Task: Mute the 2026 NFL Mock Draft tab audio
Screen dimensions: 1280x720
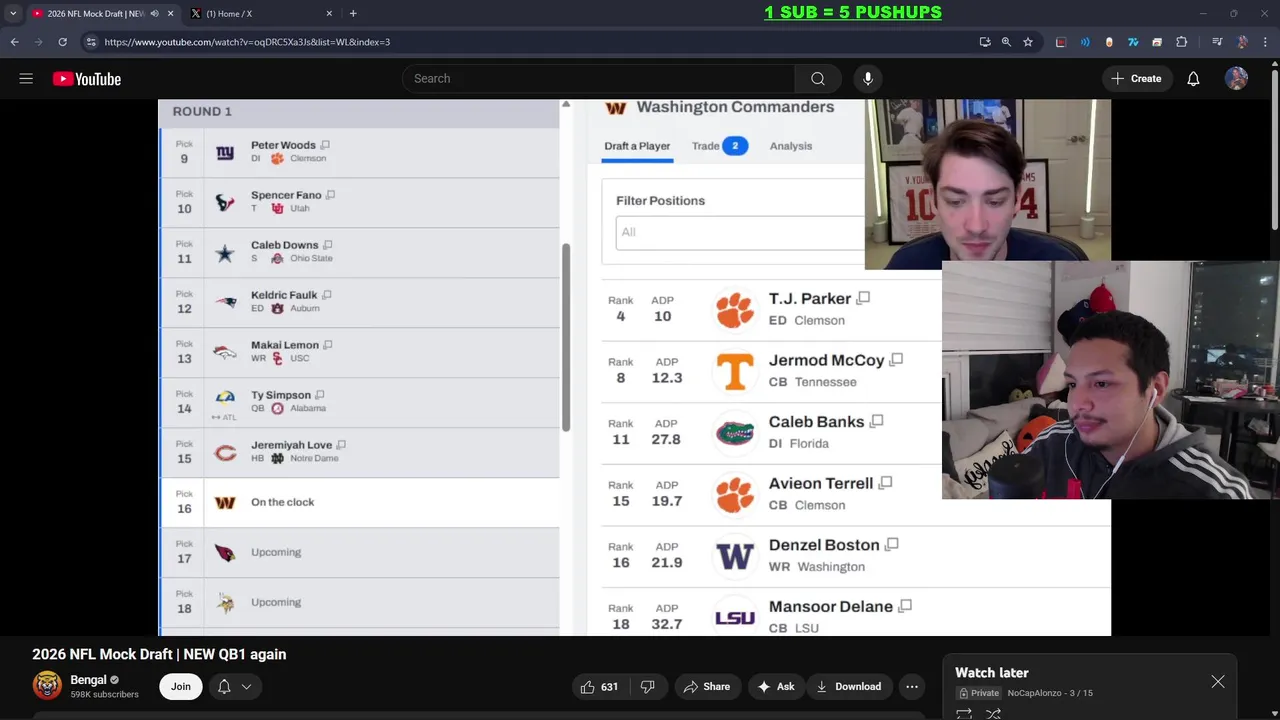Action: click(x=154, y=14)
